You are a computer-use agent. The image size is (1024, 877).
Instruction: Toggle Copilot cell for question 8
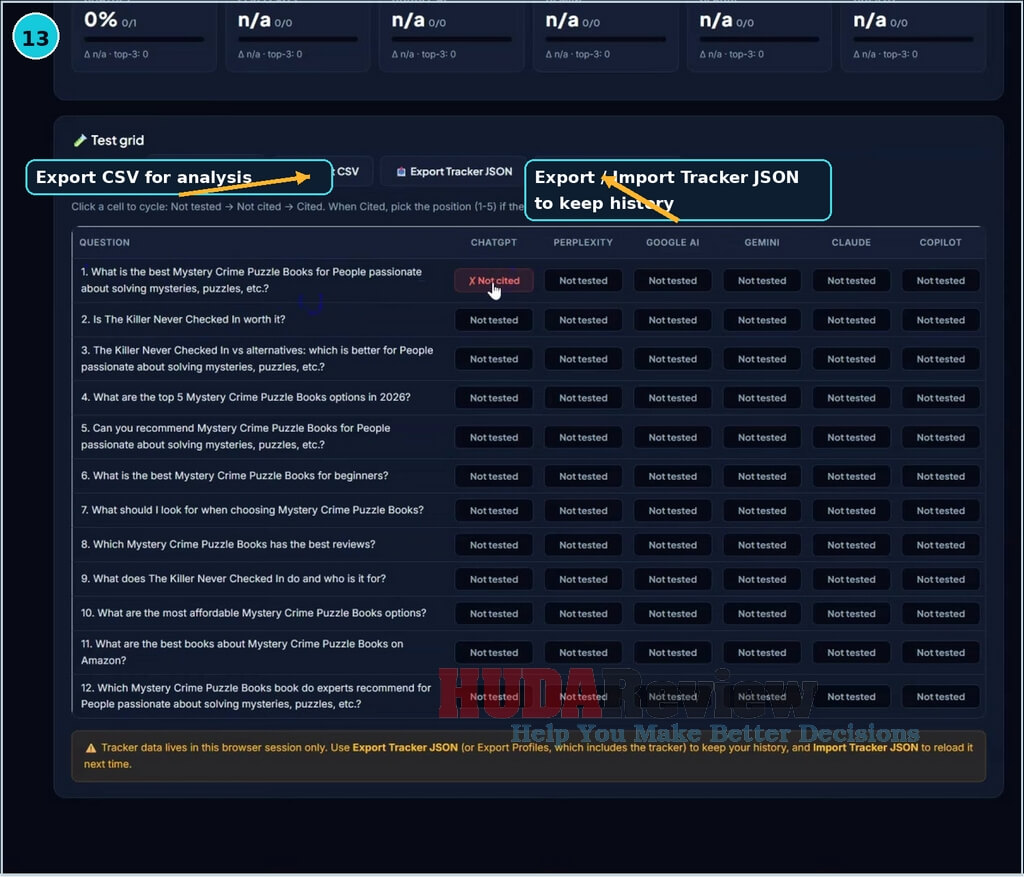[x=940, y=545]
